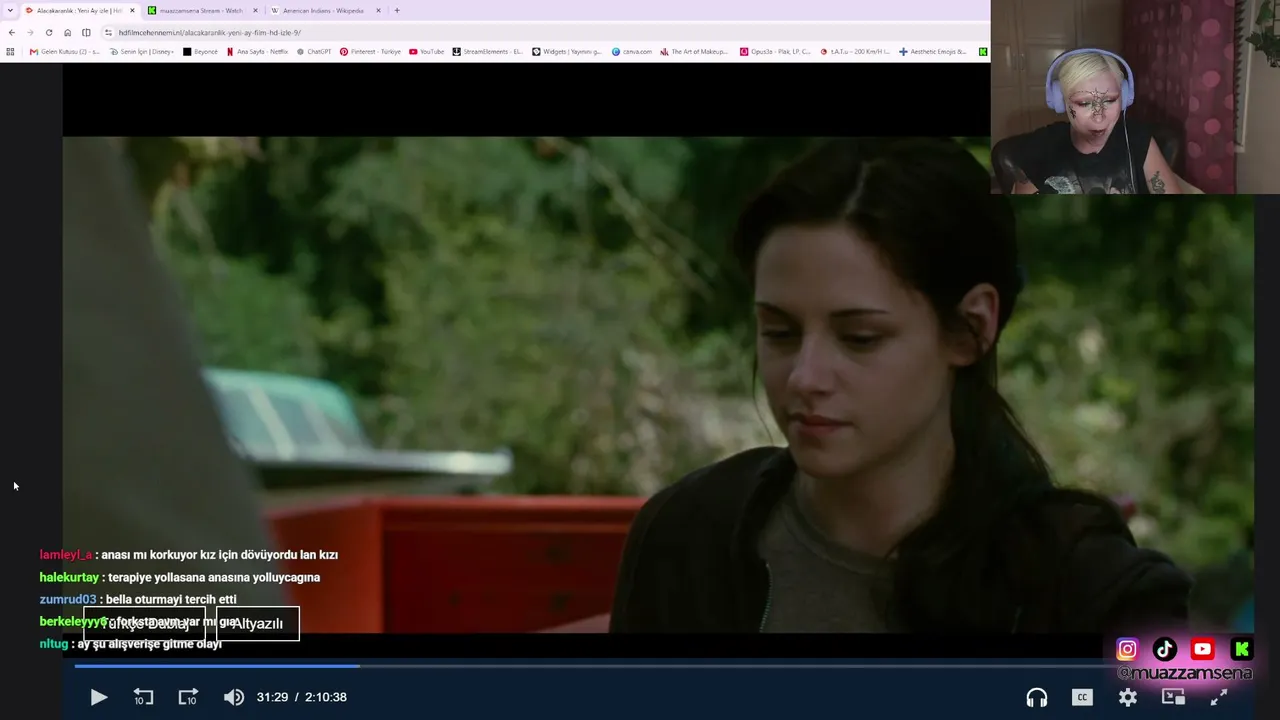This screenshot has width=1280, height=720.
Task: Click the 31:29 elapsed time display
Action: 272,697
